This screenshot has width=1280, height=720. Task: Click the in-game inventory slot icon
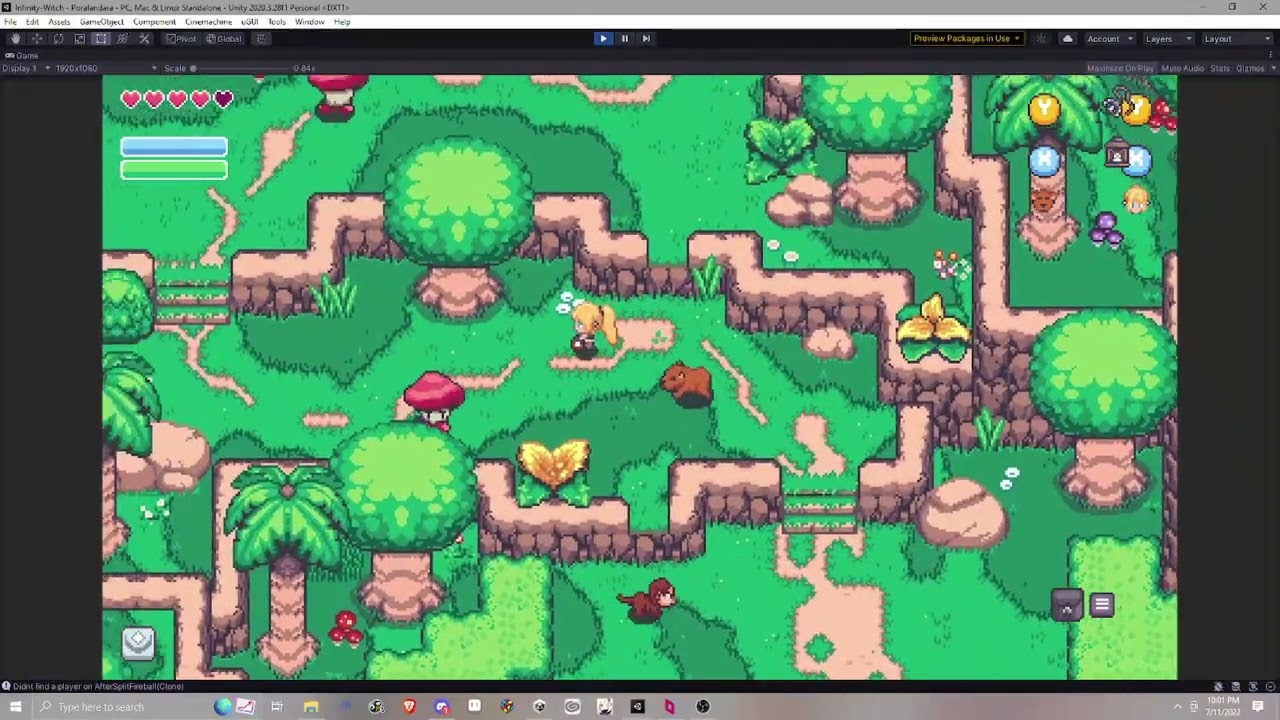[x=1067, y=606]
